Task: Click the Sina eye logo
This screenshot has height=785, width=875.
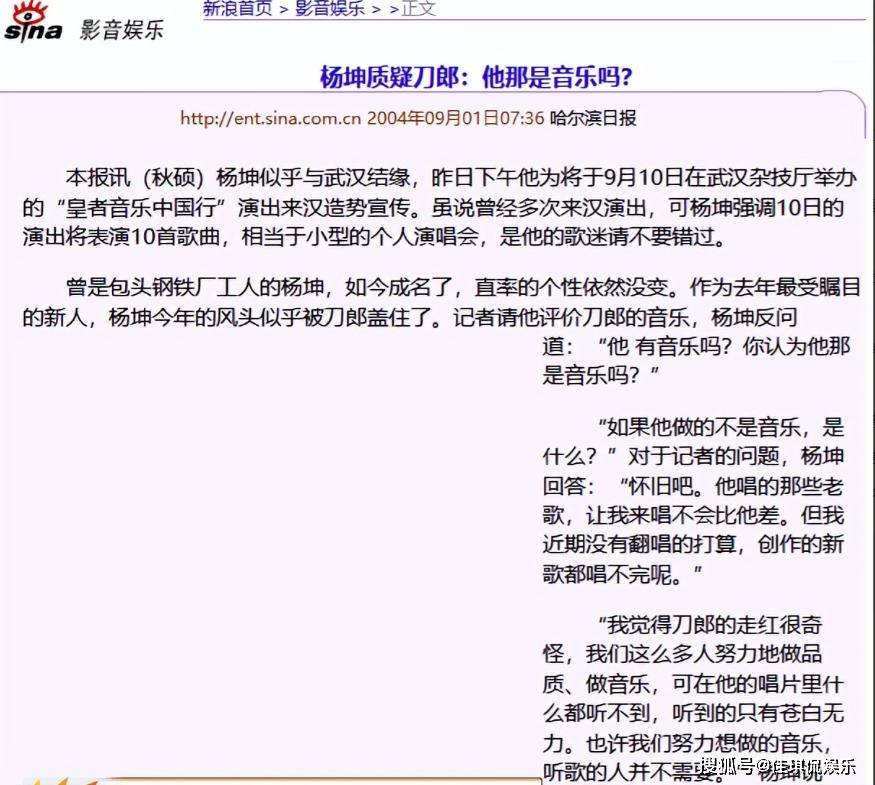Action: tap(32, 23)
